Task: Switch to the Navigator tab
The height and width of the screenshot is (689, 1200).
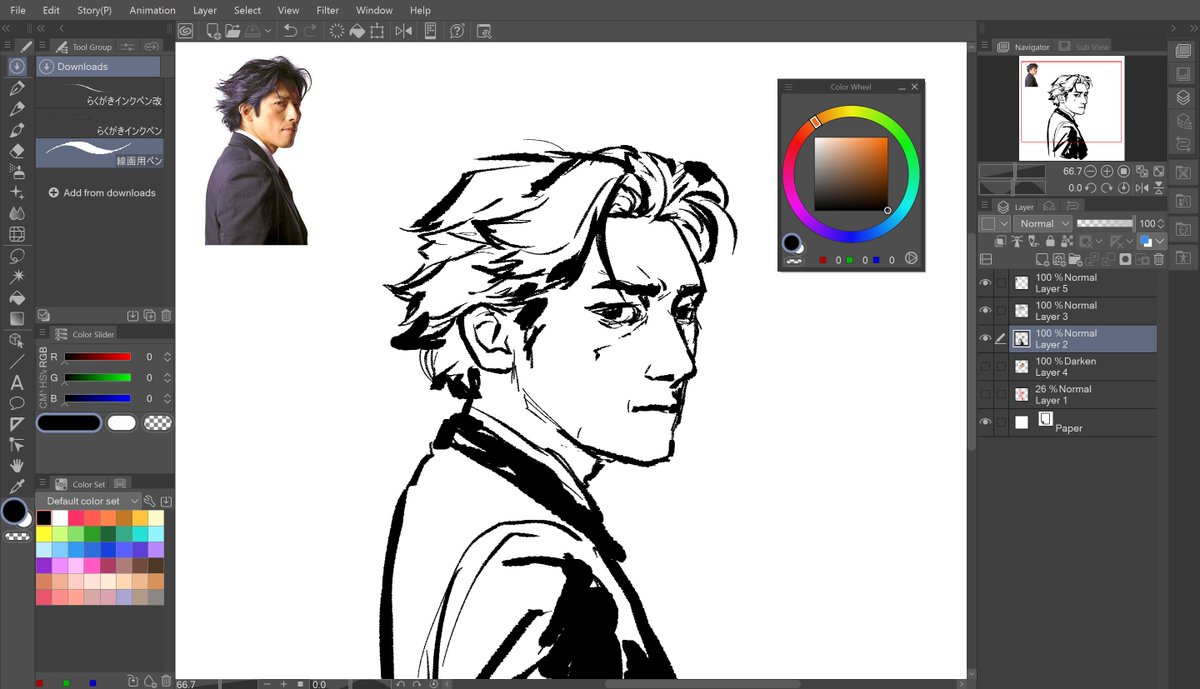Action: click(x=1024, y=47)
